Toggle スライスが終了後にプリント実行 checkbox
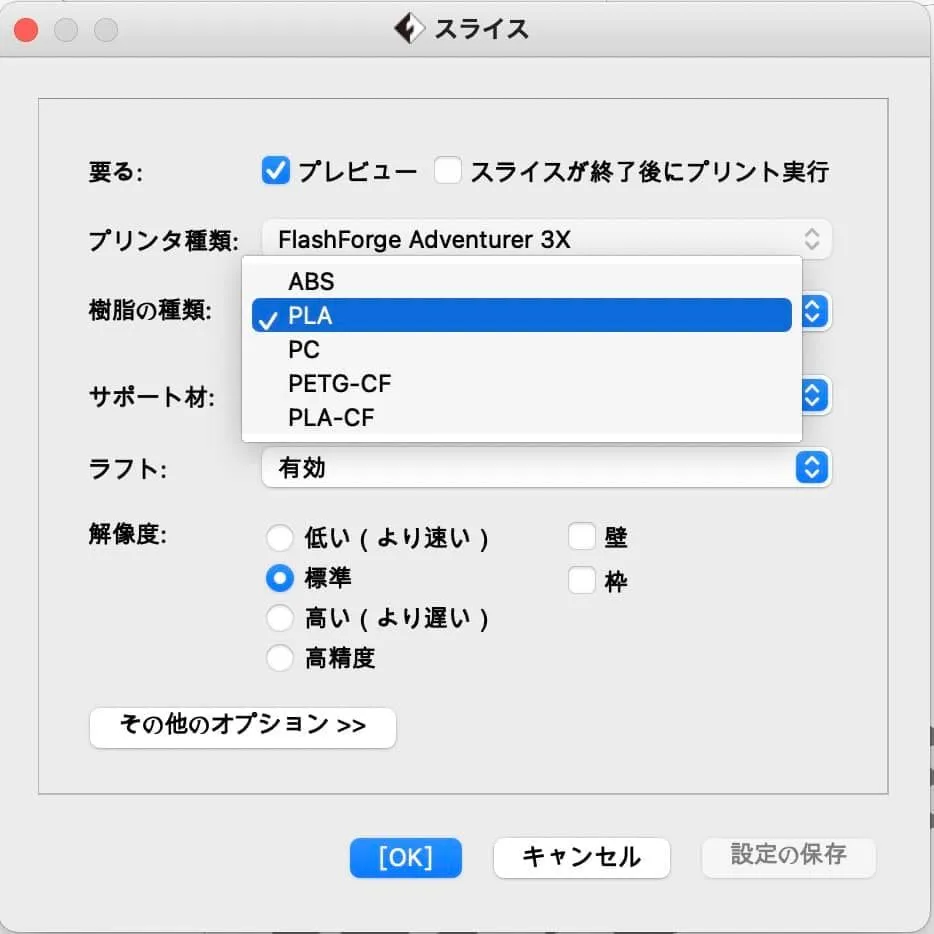Viewport: 934px width, 934px height. 447,171
